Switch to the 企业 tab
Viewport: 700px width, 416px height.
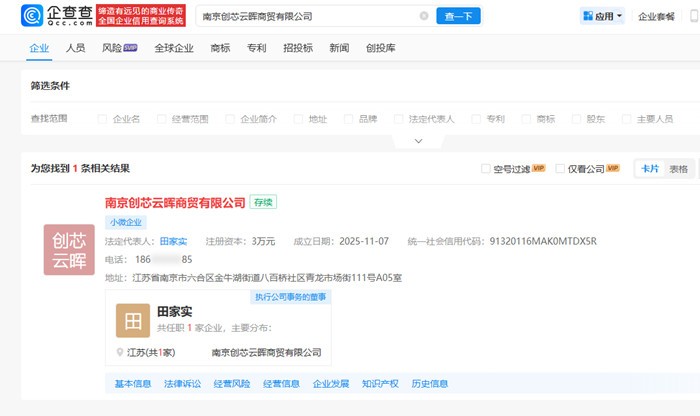39,48
